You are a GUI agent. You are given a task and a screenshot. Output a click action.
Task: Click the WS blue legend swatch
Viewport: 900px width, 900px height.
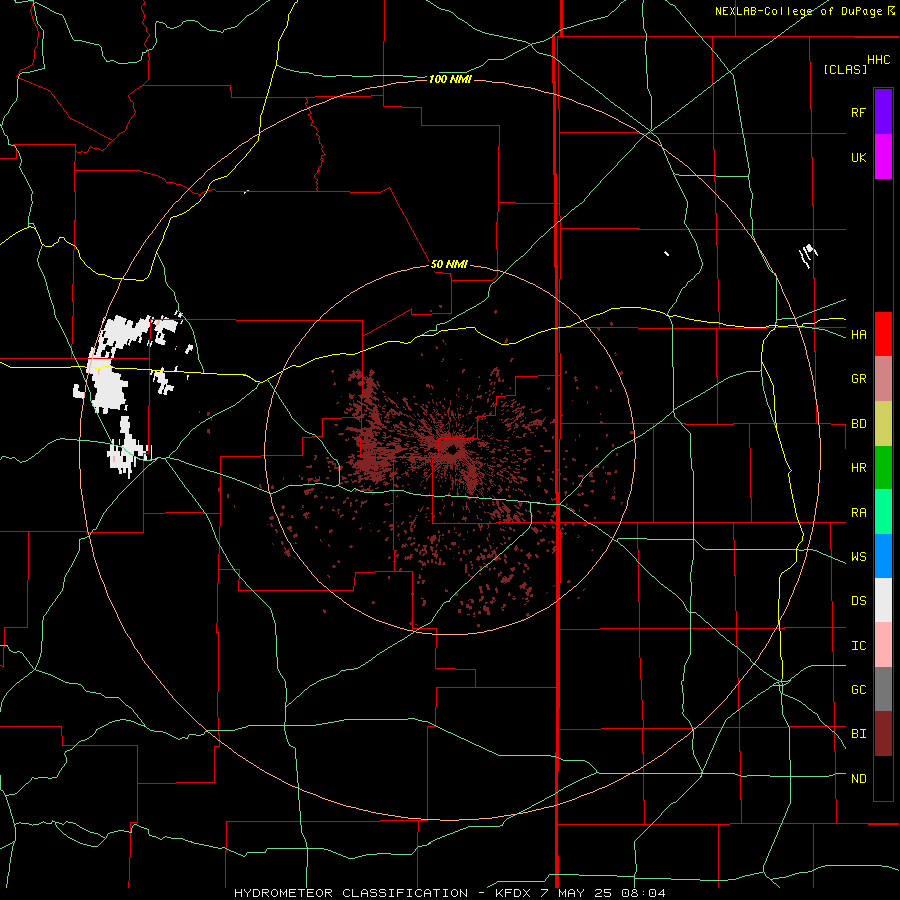click(x=883, y=556)
